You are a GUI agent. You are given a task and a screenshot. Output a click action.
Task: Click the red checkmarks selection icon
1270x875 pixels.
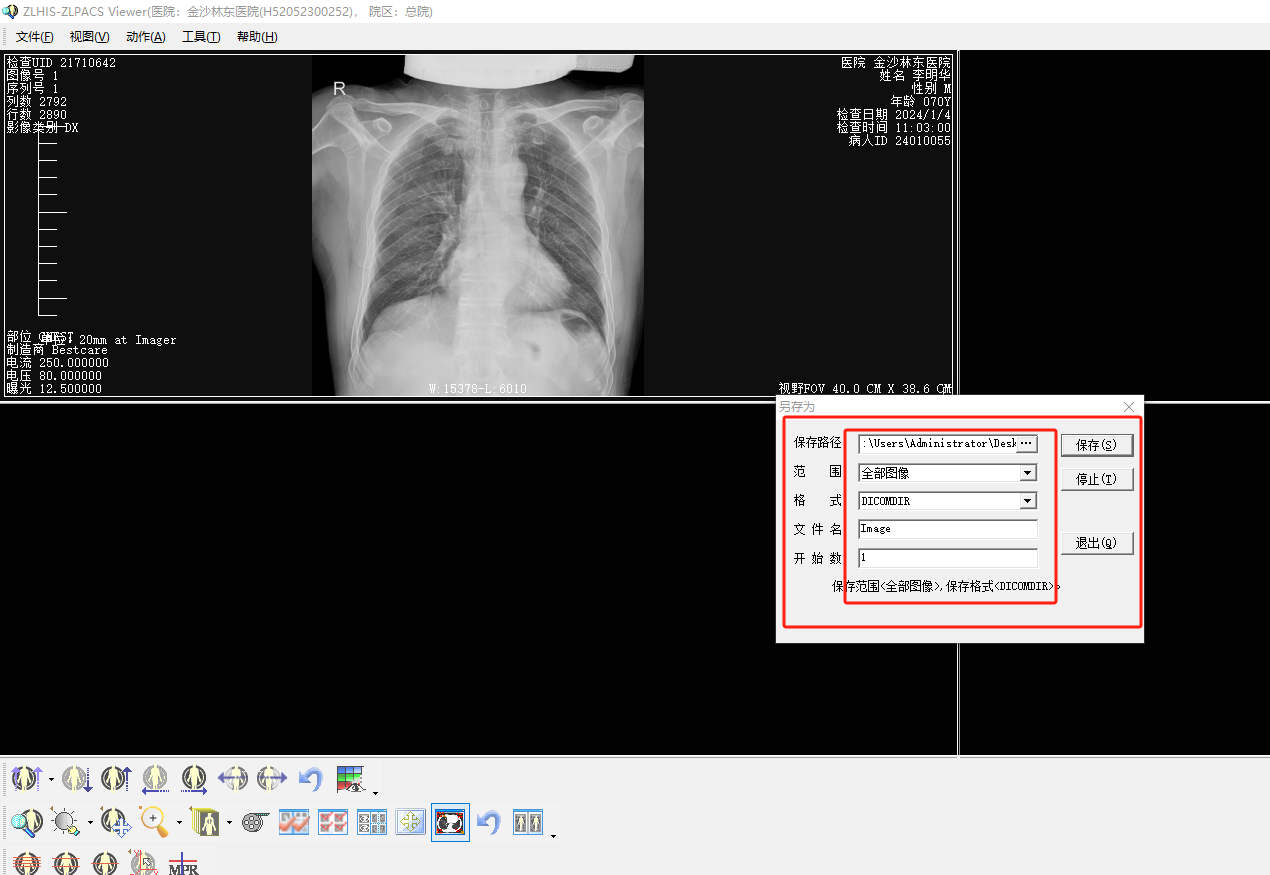(333, 823)
